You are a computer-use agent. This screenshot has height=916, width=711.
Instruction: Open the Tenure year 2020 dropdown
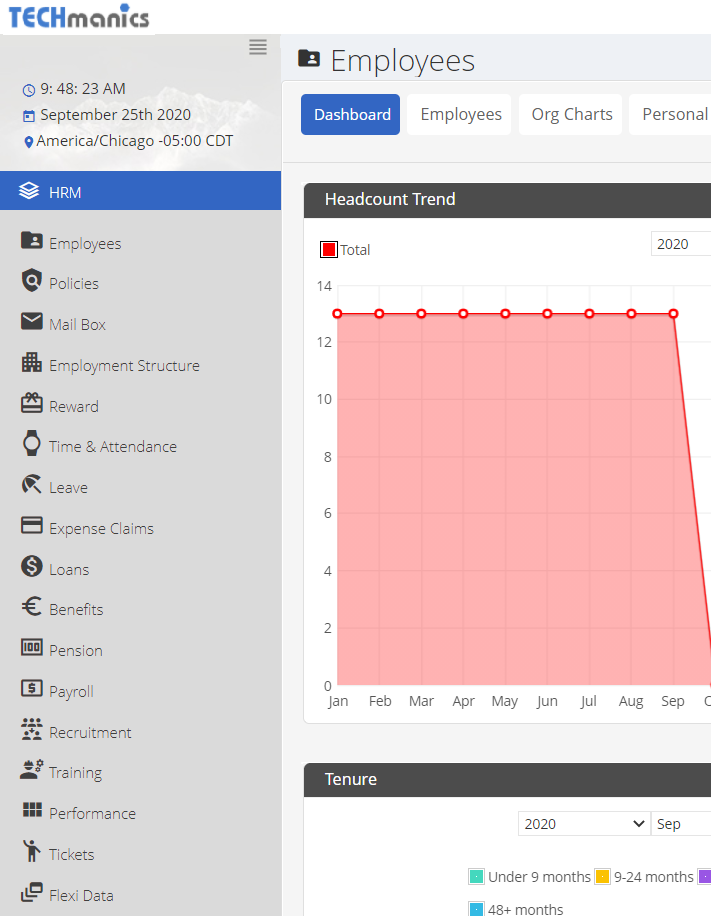tap(584, 824)
